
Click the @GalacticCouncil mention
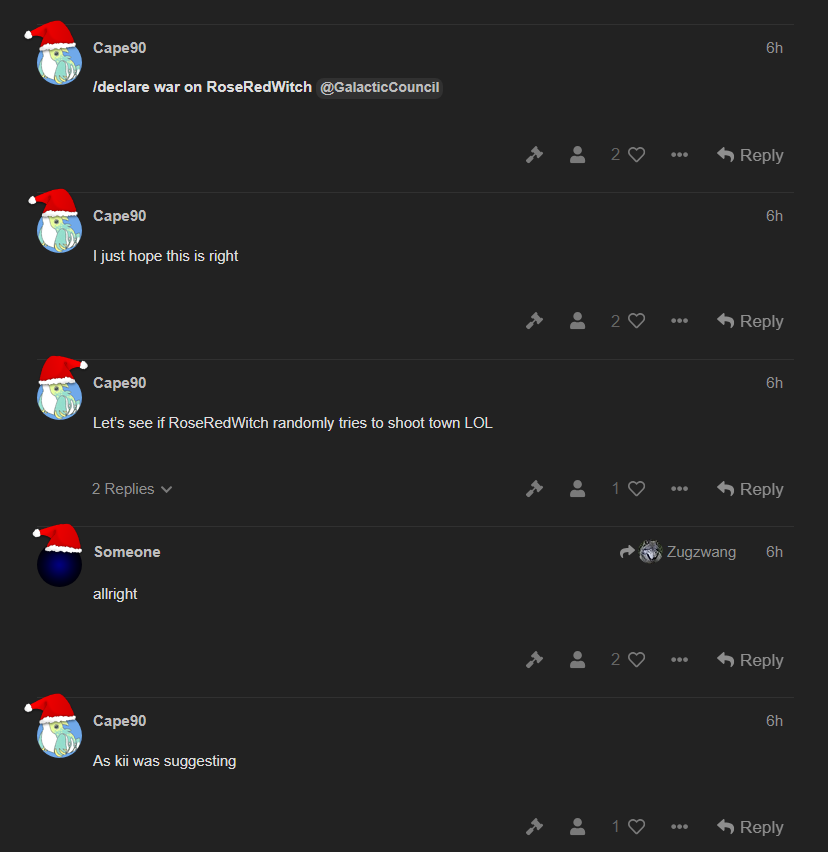[379, 87]
